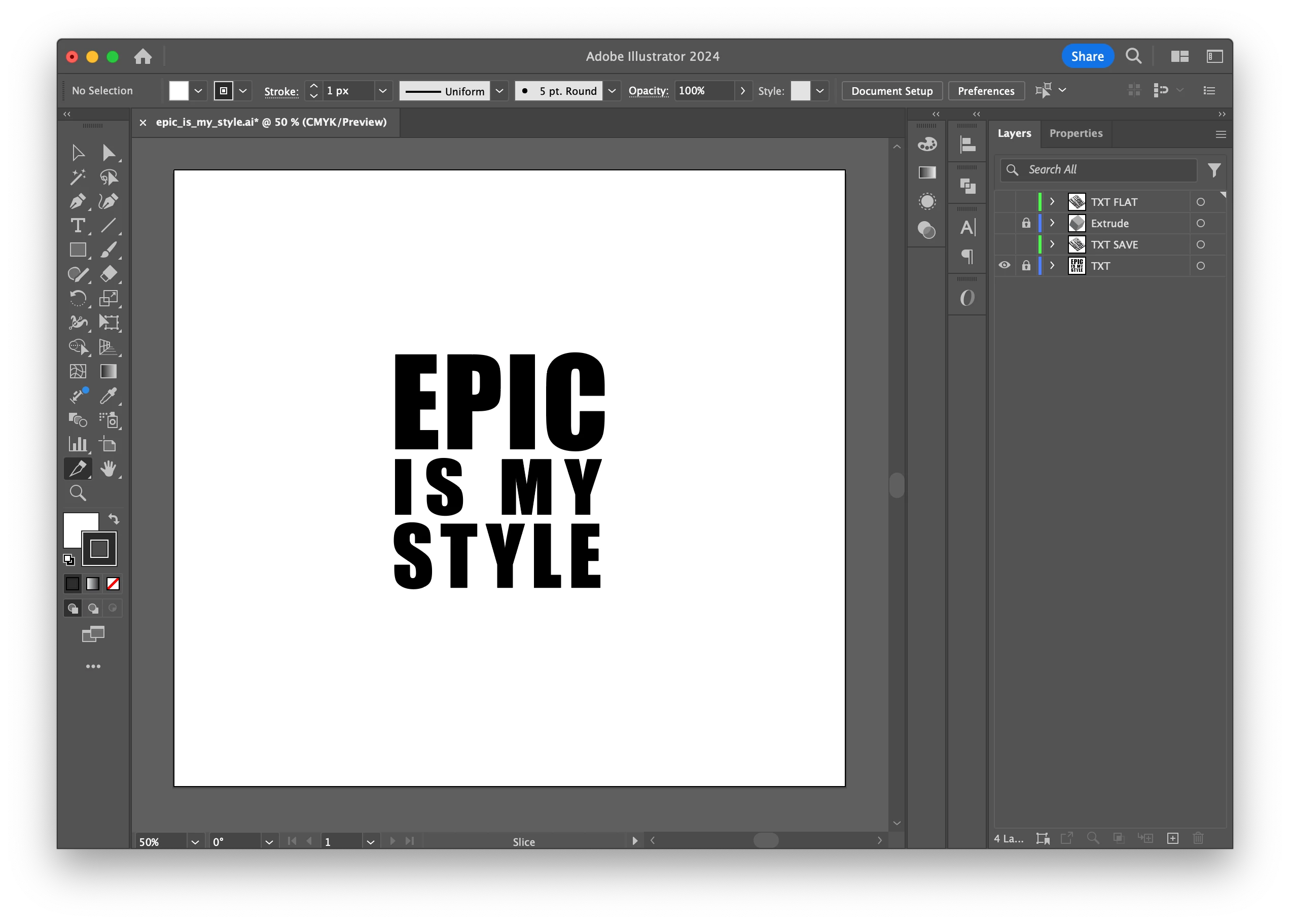The width and height of the screenshot is (1290, 924).
Task: Select the epic_is_my_style.ai document tab
Action: [271, 122]
